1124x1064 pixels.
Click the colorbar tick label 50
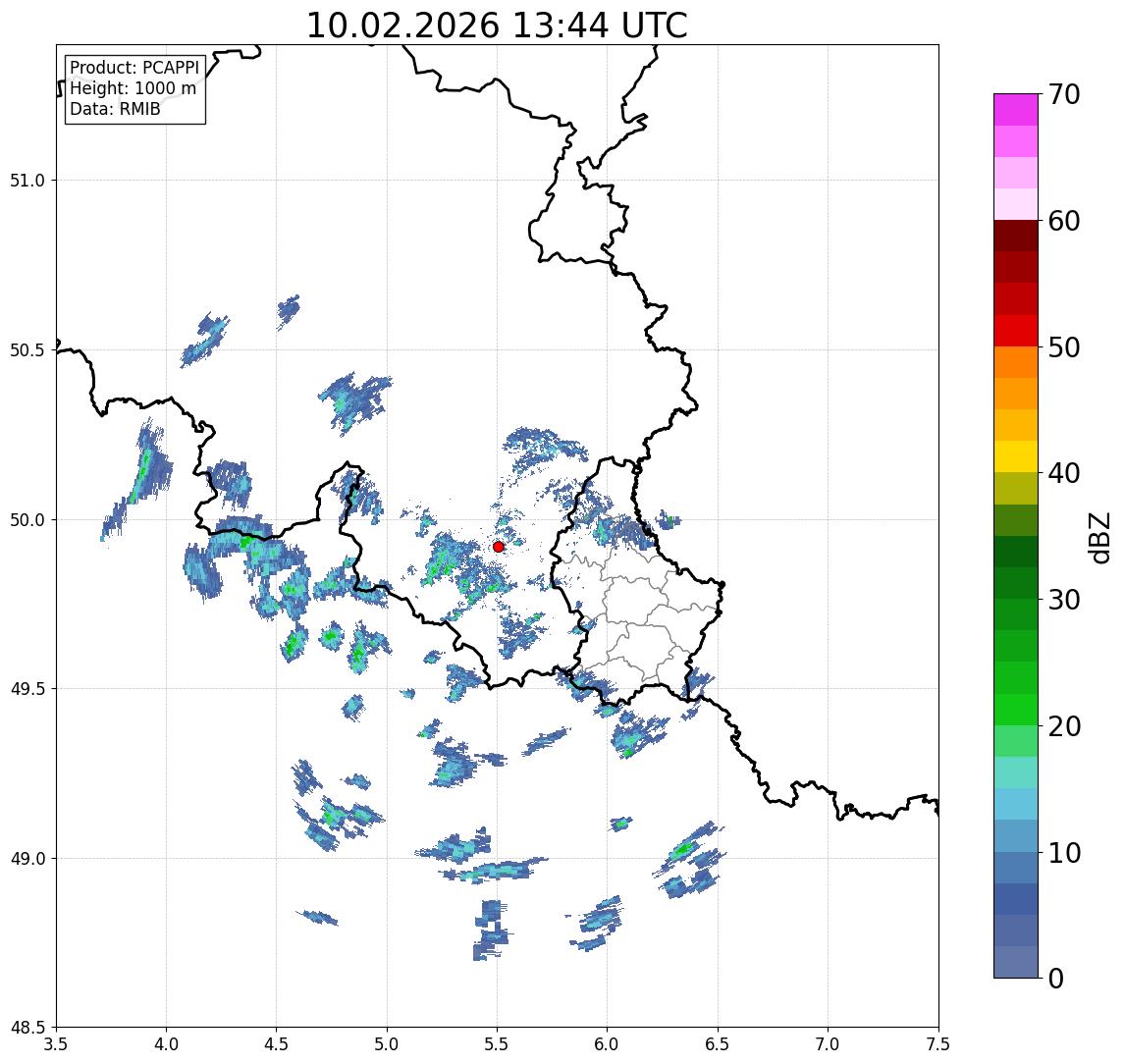(1063, 347)
